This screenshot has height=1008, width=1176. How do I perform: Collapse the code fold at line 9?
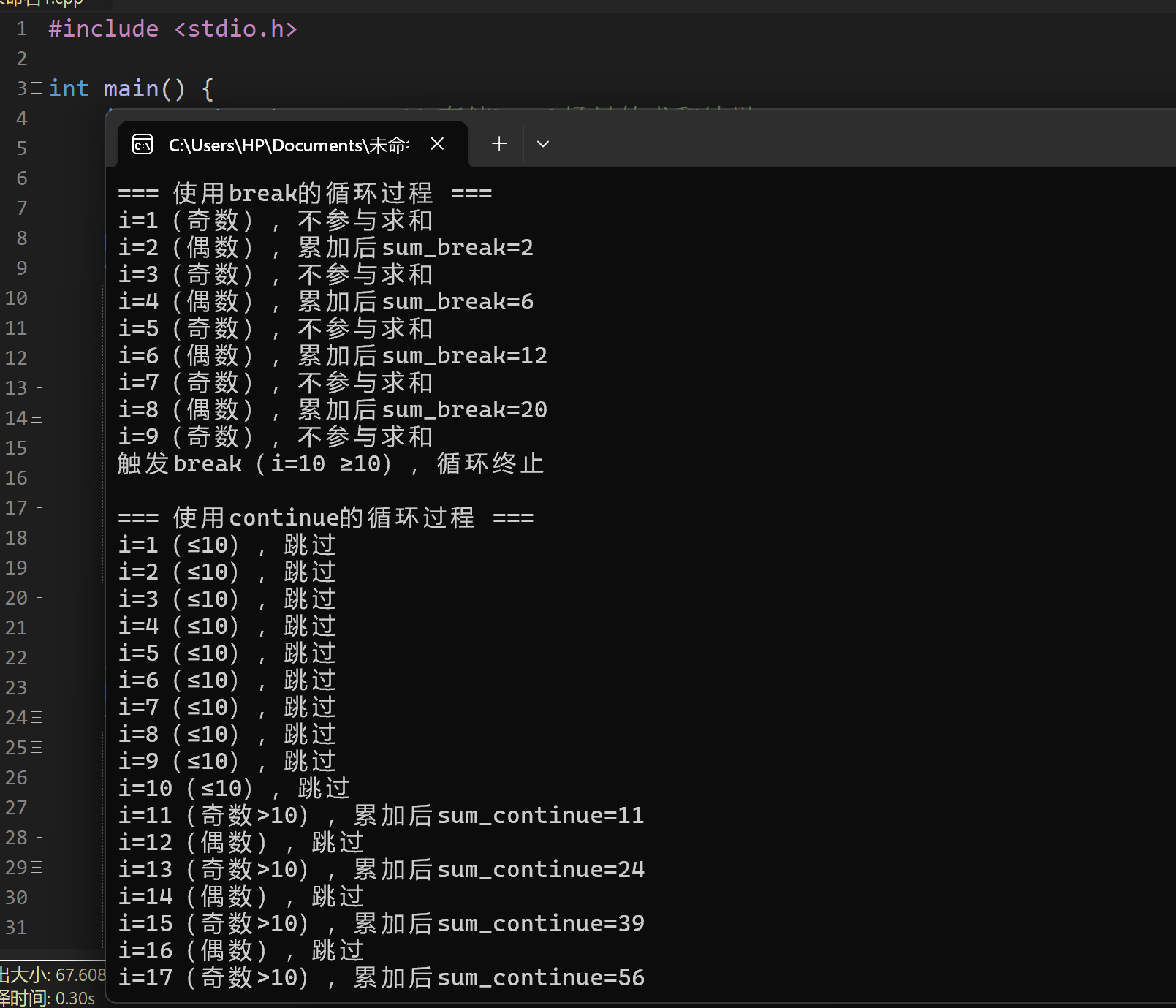tap(37, 268)
